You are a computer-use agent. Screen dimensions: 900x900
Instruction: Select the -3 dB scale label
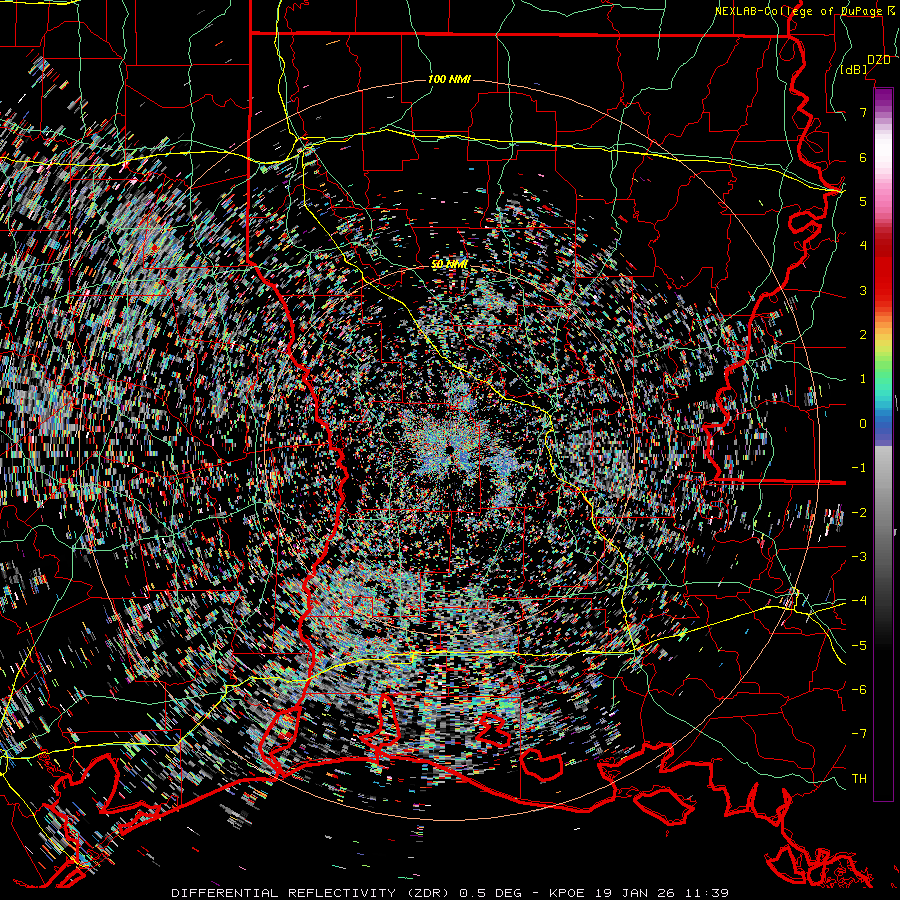(x=859, y=557)
